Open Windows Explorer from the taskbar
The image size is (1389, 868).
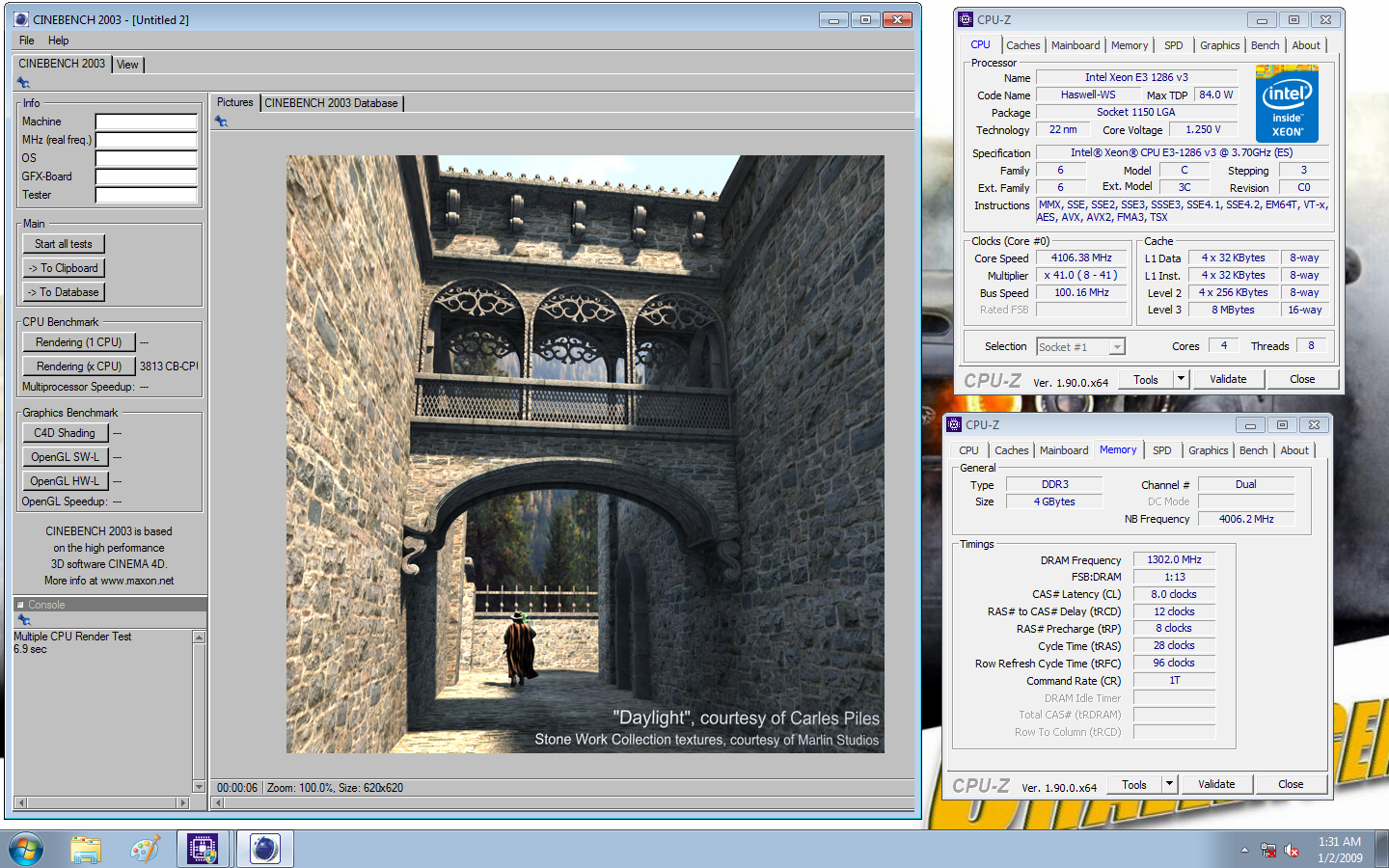86,850
